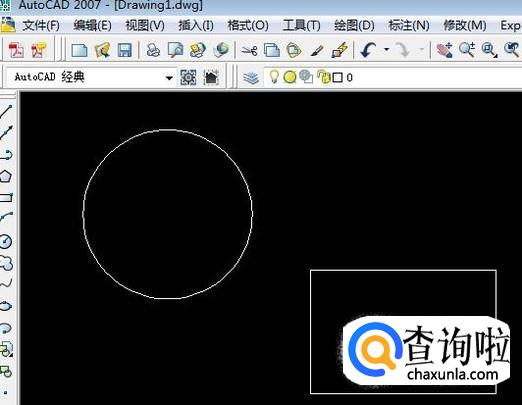
Task: Select the Line tool in the draw toolbar
Action: (6, 111)
